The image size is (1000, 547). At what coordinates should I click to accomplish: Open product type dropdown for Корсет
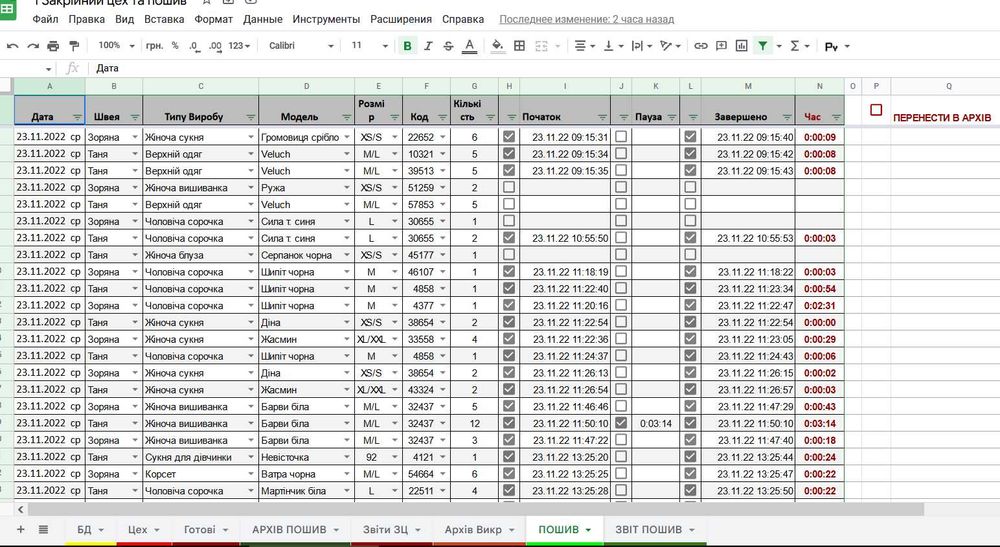[x=251, y=474]
